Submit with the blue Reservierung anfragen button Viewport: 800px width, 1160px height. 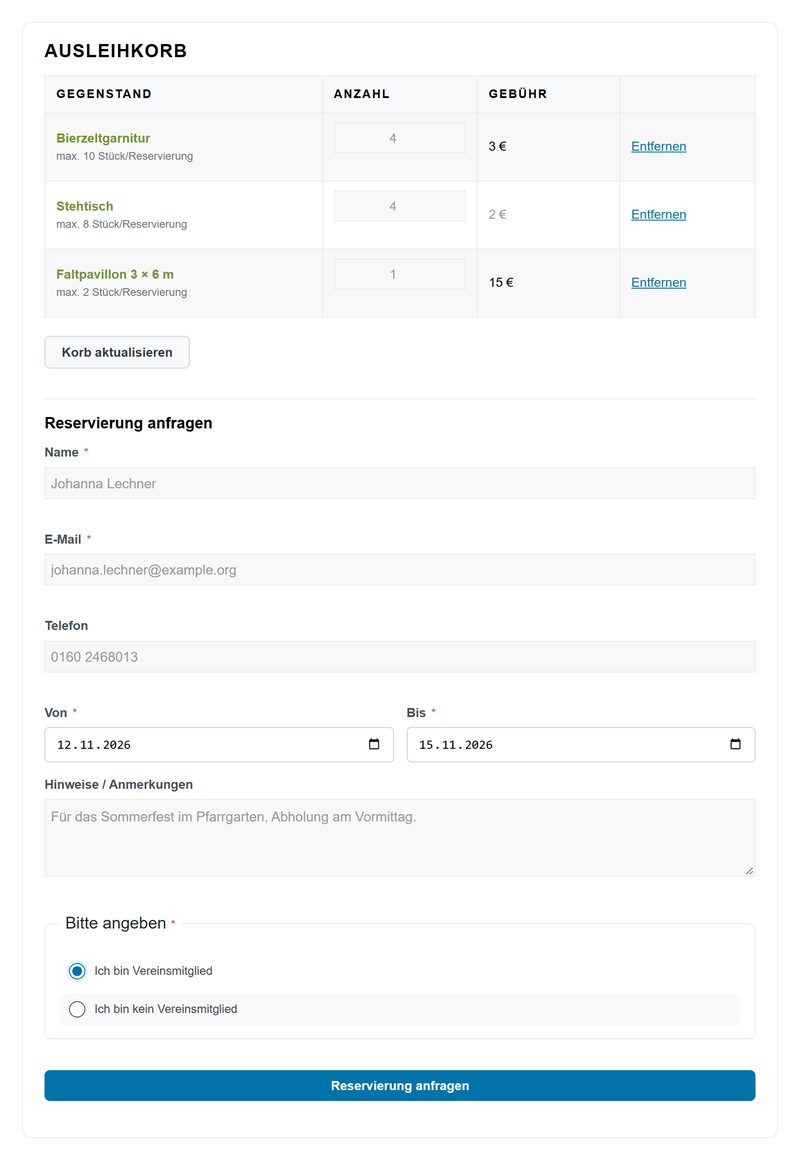(400, 1085)
